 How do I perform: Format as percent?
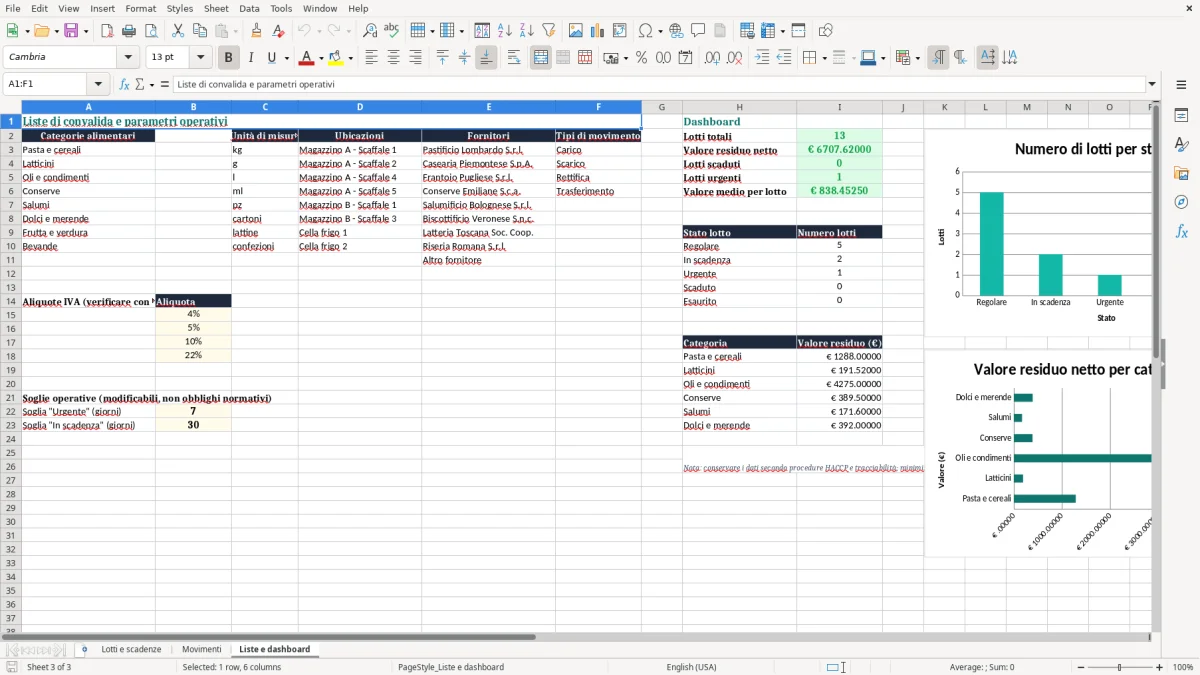[x=642, y=58]
